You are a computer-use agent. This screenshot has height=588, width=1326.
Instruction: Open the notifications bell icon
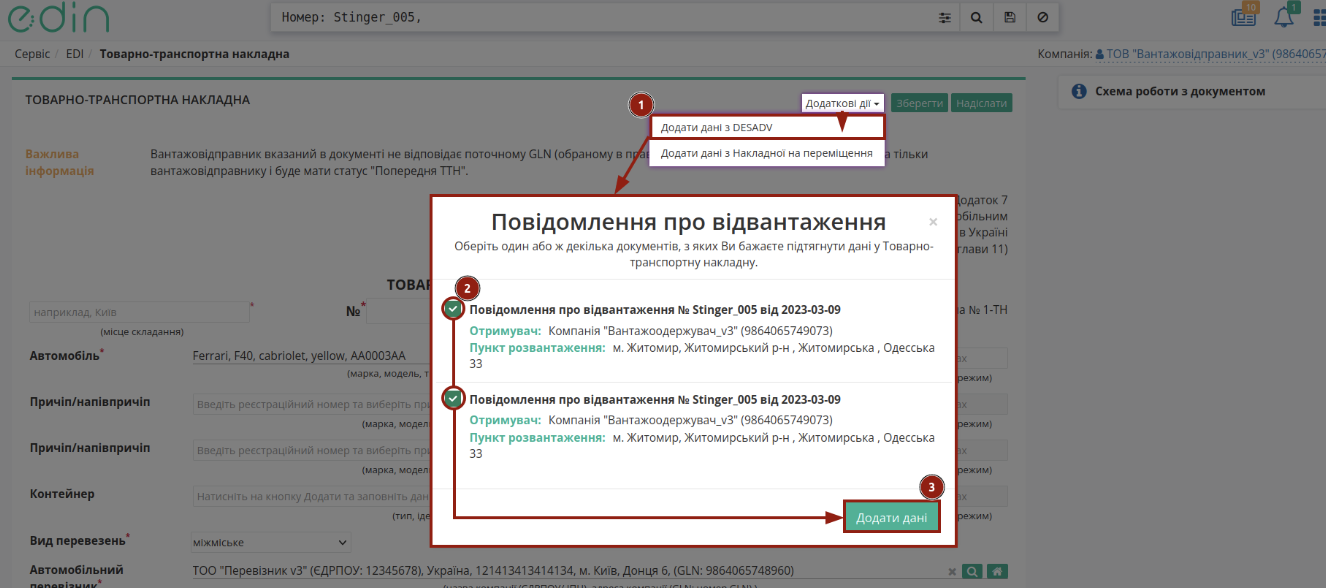coord(1284,16)
